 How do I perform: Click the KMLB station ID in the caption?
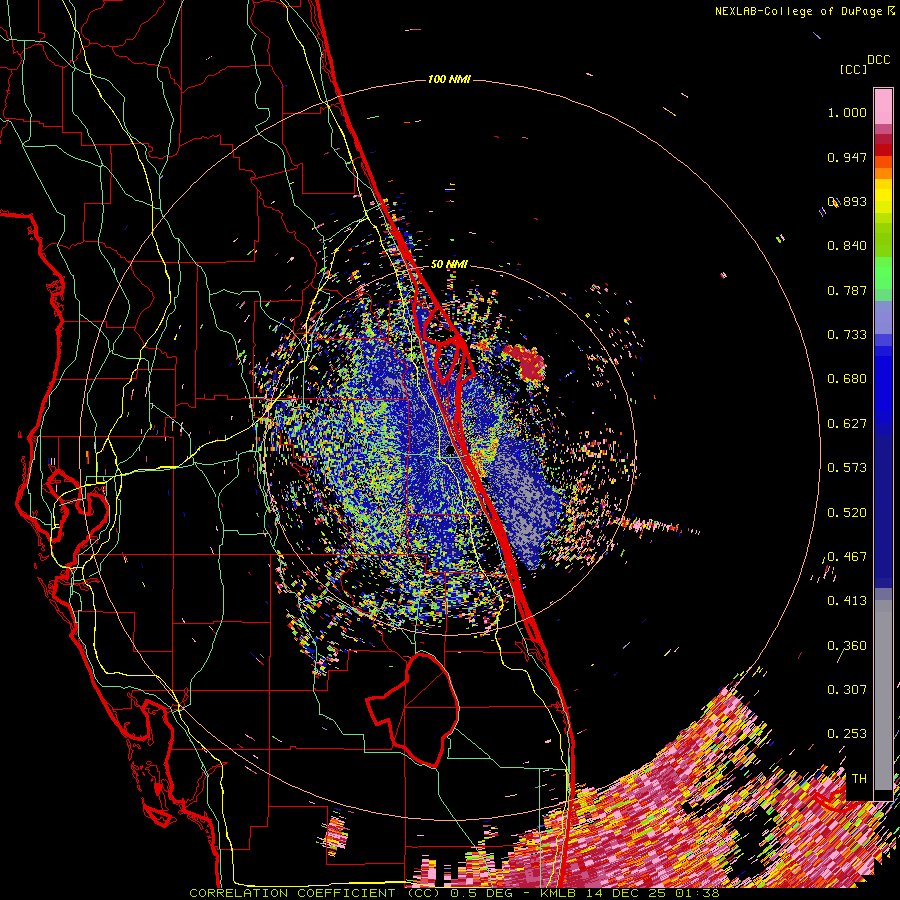[558, 893]
